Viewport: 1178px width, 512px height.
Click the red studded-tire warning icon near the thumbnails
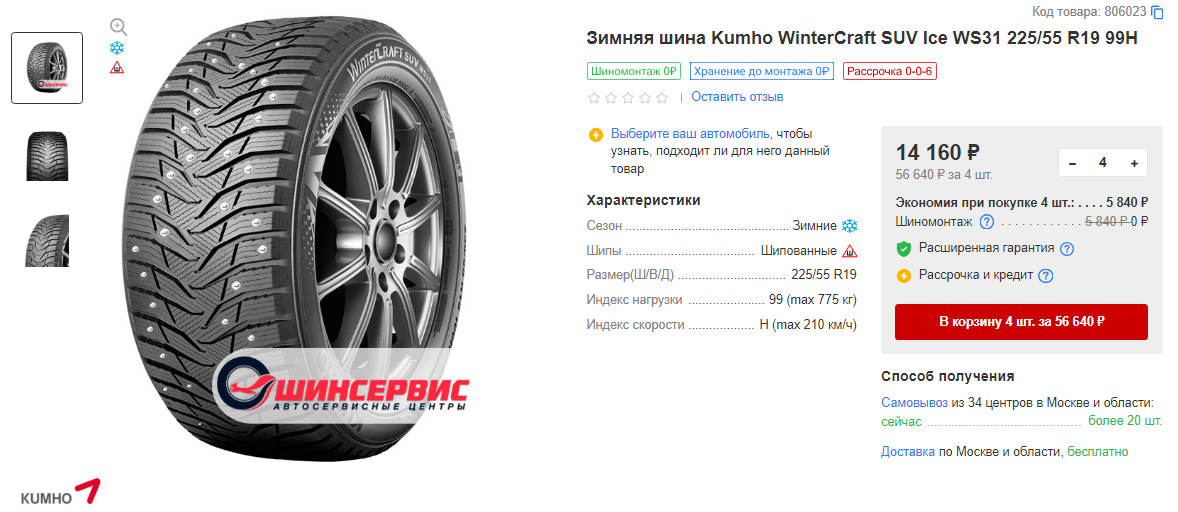tap(117, 68)
